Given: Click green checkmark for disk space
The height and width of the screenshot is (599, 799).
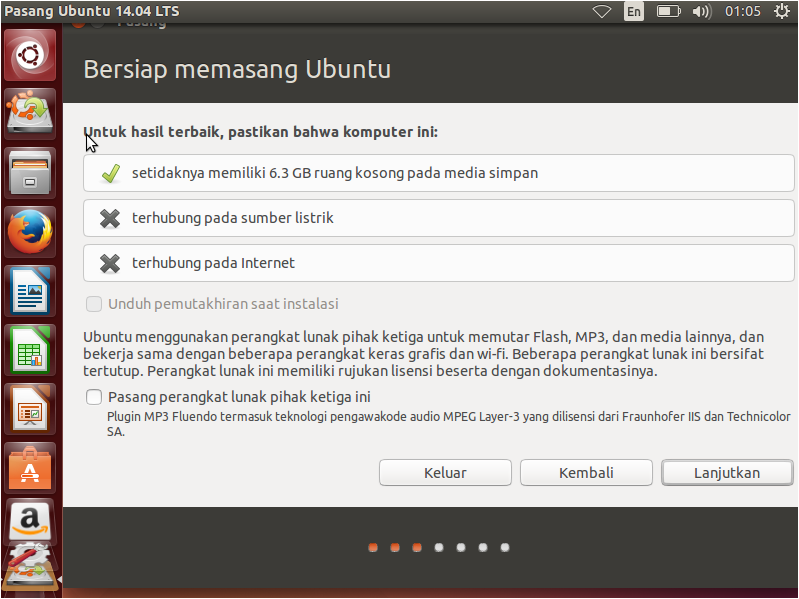Looking at the screenshot, I should [x=111, y=173].
